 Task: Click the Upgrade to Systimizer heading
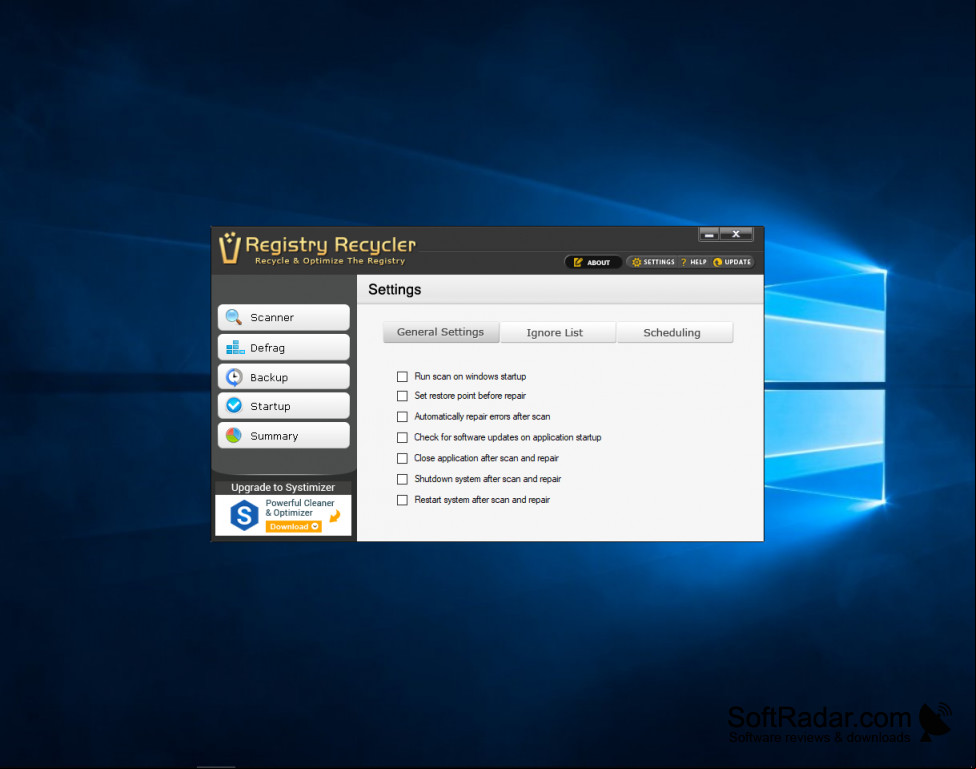[x=283, y=488]
